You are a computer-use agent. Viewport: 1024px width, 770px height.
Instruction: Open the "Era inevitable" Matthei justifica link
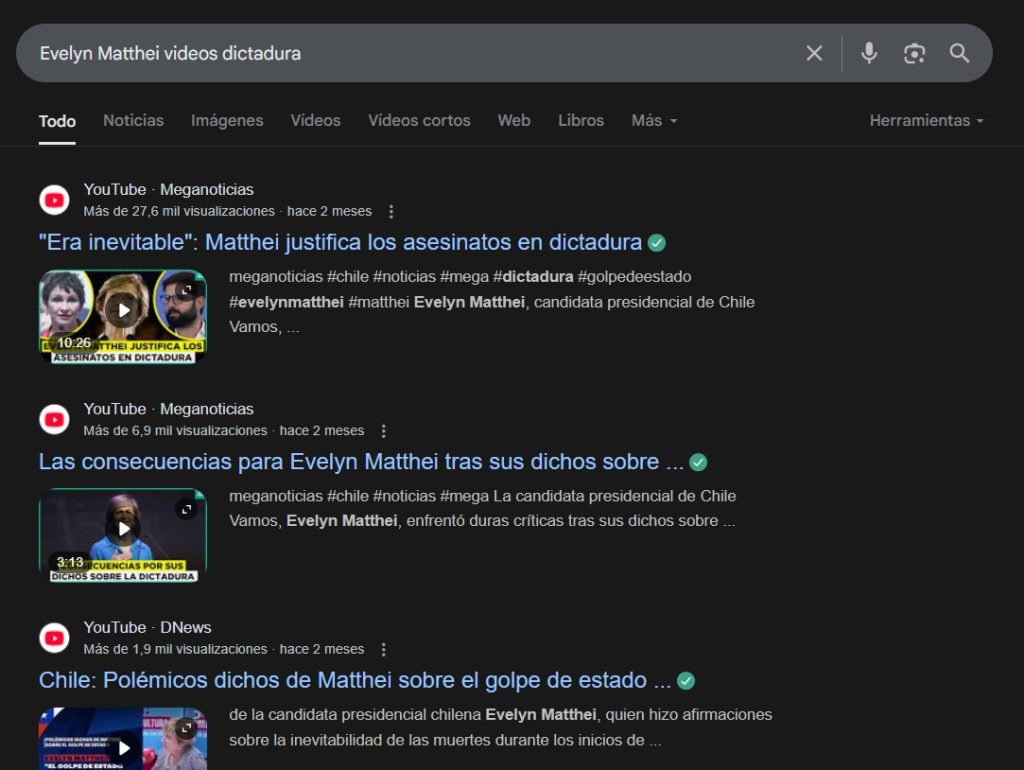(x=340, y=242)
